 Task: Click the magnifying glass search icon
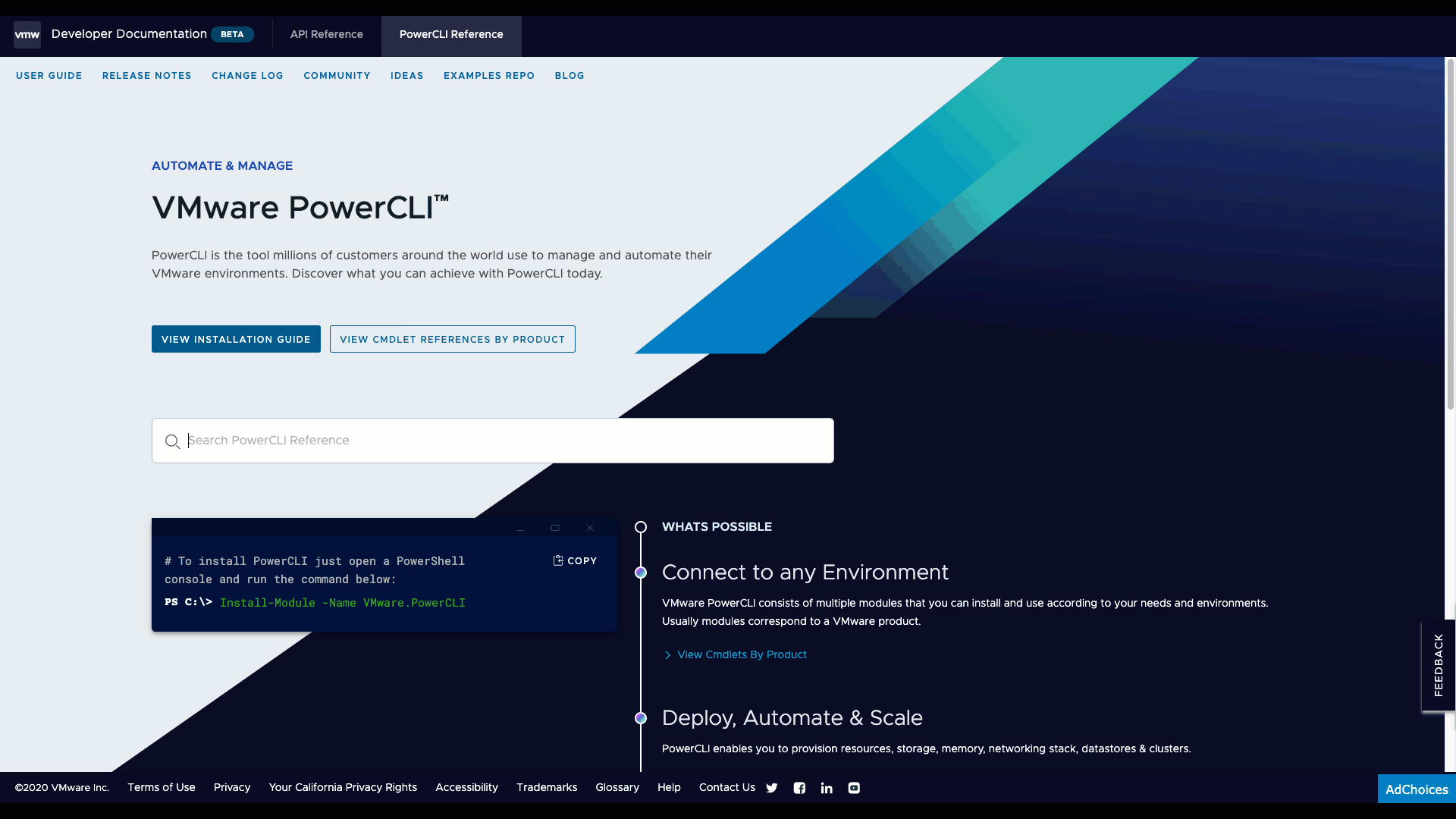(x=173, y=441)
